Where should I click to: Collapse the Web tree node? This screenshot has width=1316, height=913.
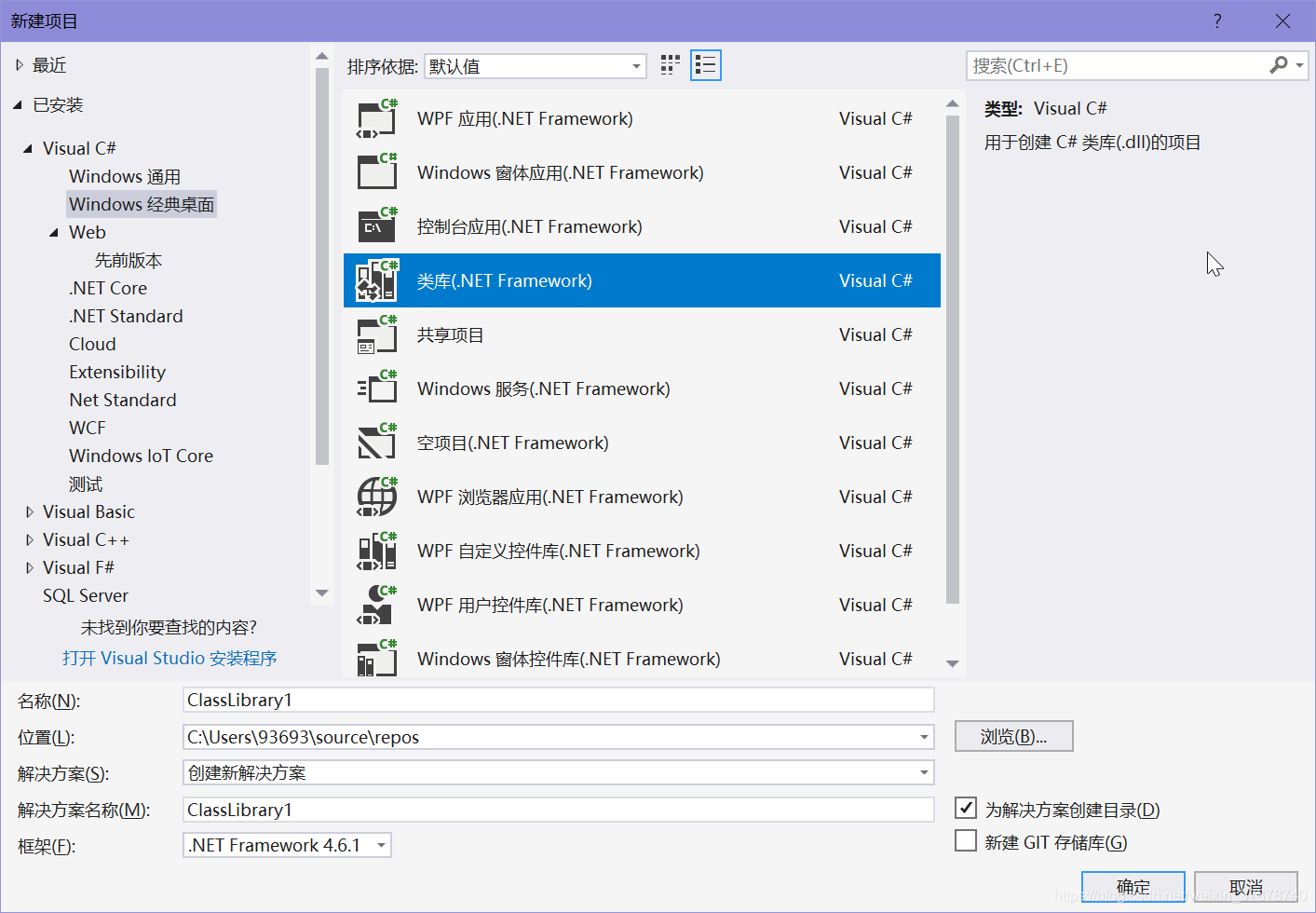[54, 233]
